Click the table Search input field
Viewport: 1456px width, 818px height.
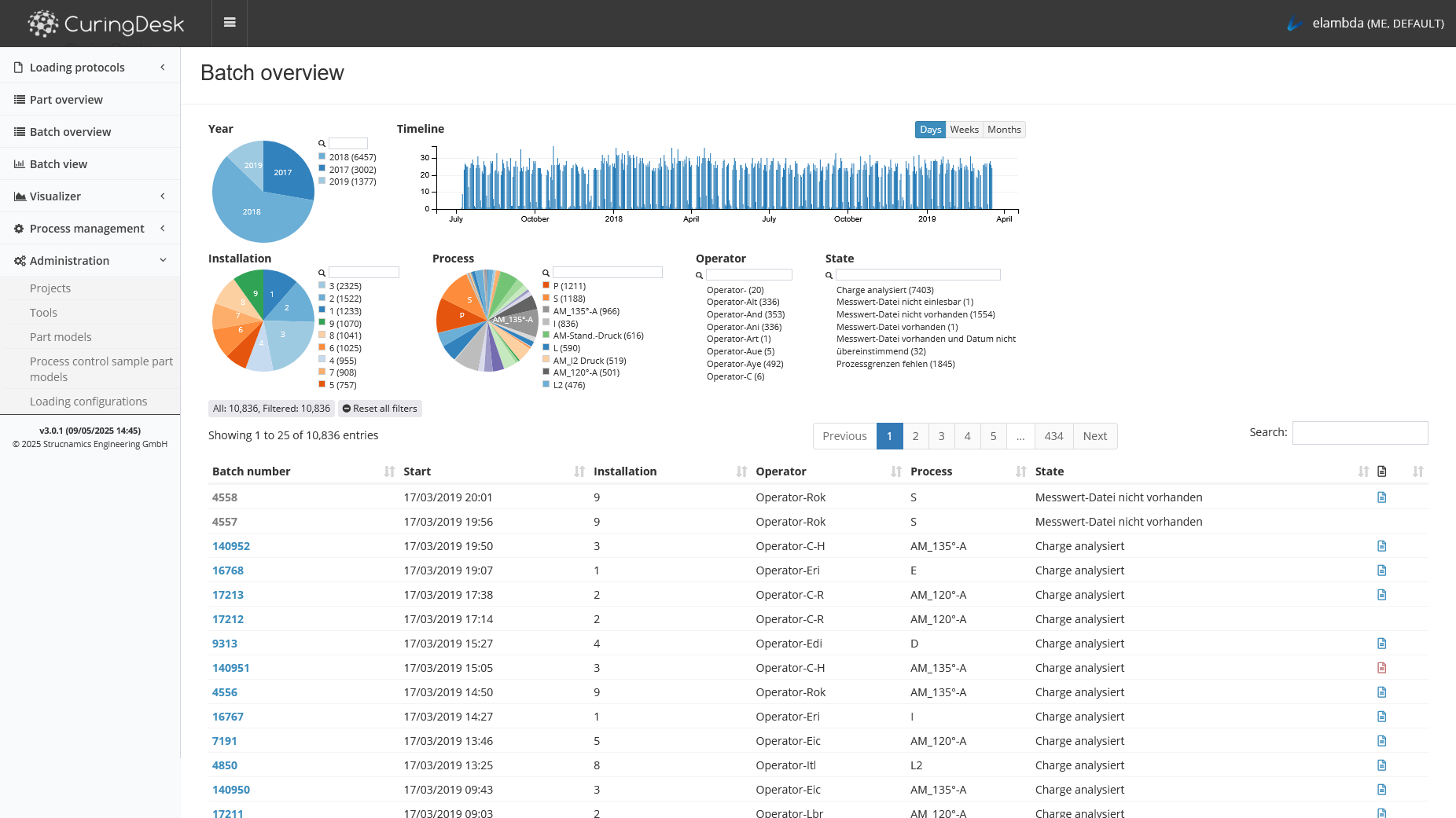click(x=1359, y=433)
